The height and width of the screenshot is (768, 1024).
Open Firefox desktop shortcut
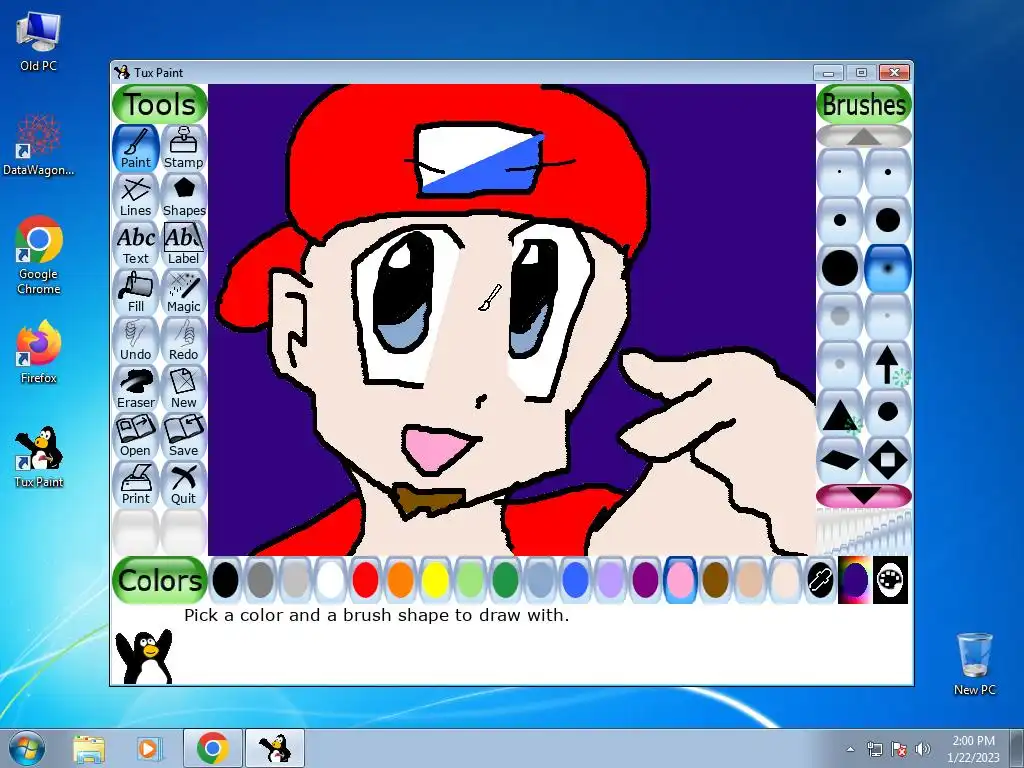39,353
